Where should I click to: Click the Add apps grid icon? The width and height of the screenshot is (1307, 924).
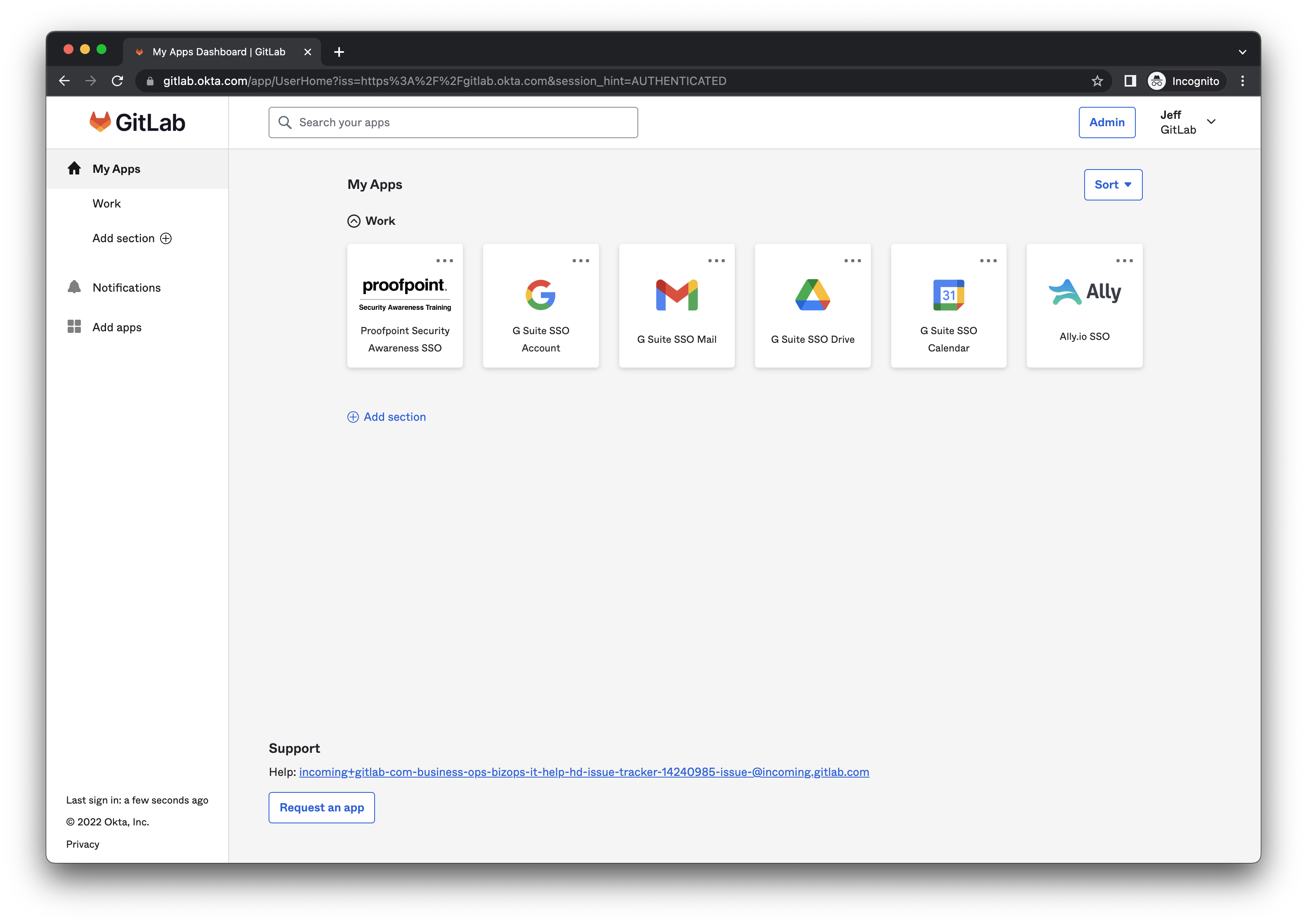point(74,327)
